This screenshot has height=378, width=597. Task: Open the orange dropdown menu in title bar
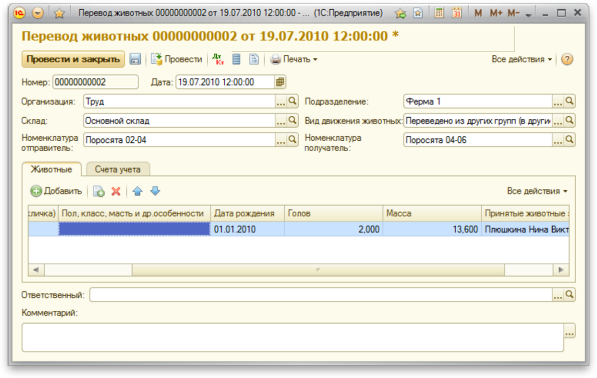[x=38, y=13]
